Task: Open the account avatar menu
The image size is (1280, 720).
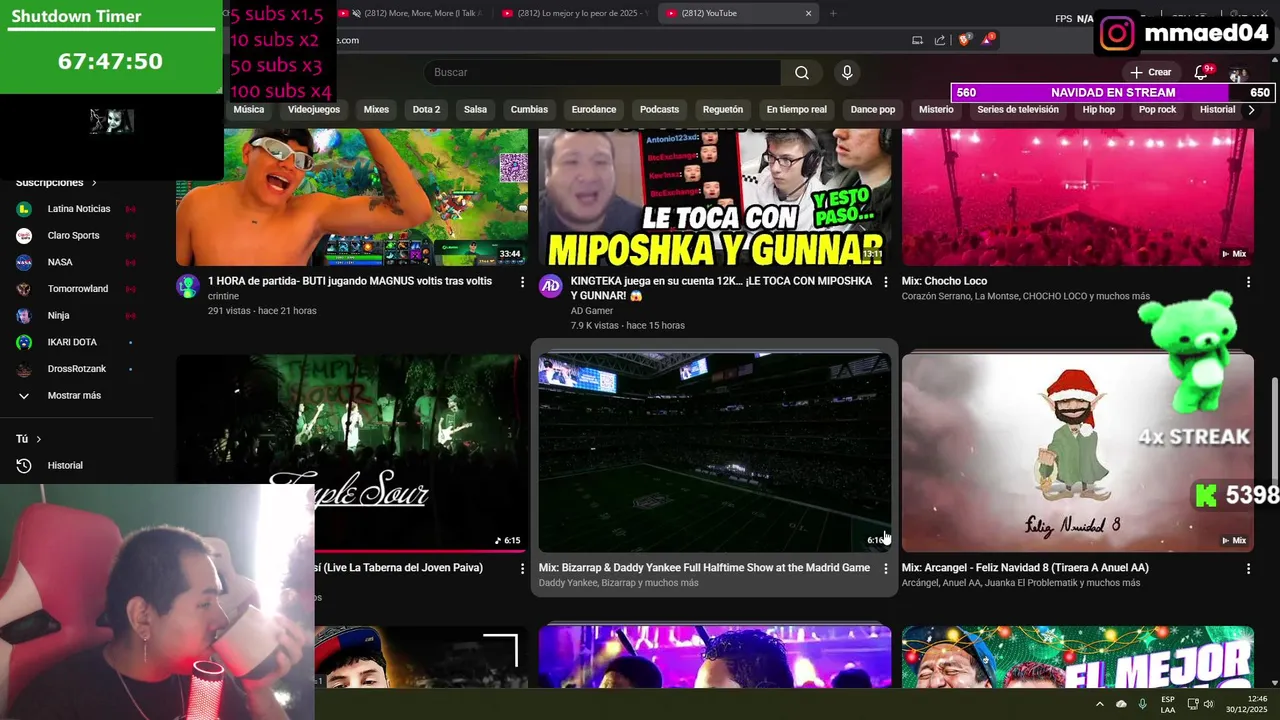Action: point(1238,74)
